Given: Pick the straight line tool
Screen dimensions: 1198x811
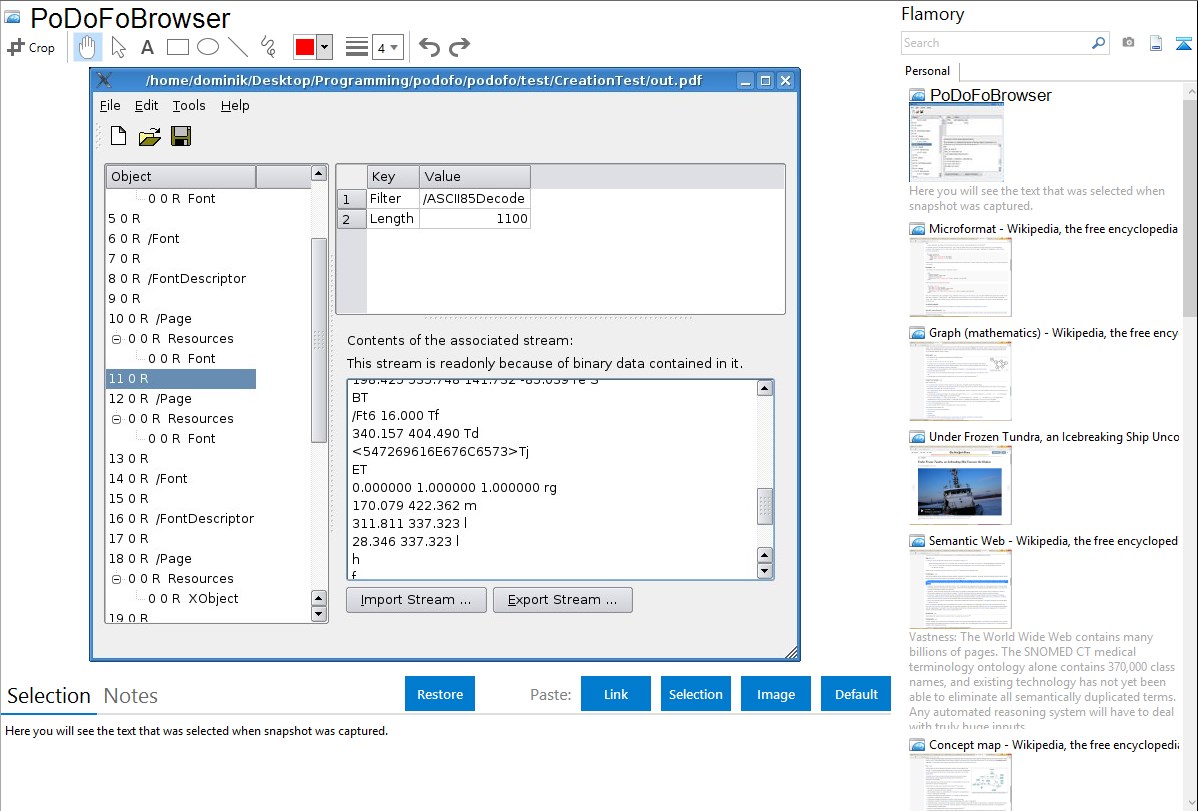Looking at the screenshot, I should [x=238, y=47].
